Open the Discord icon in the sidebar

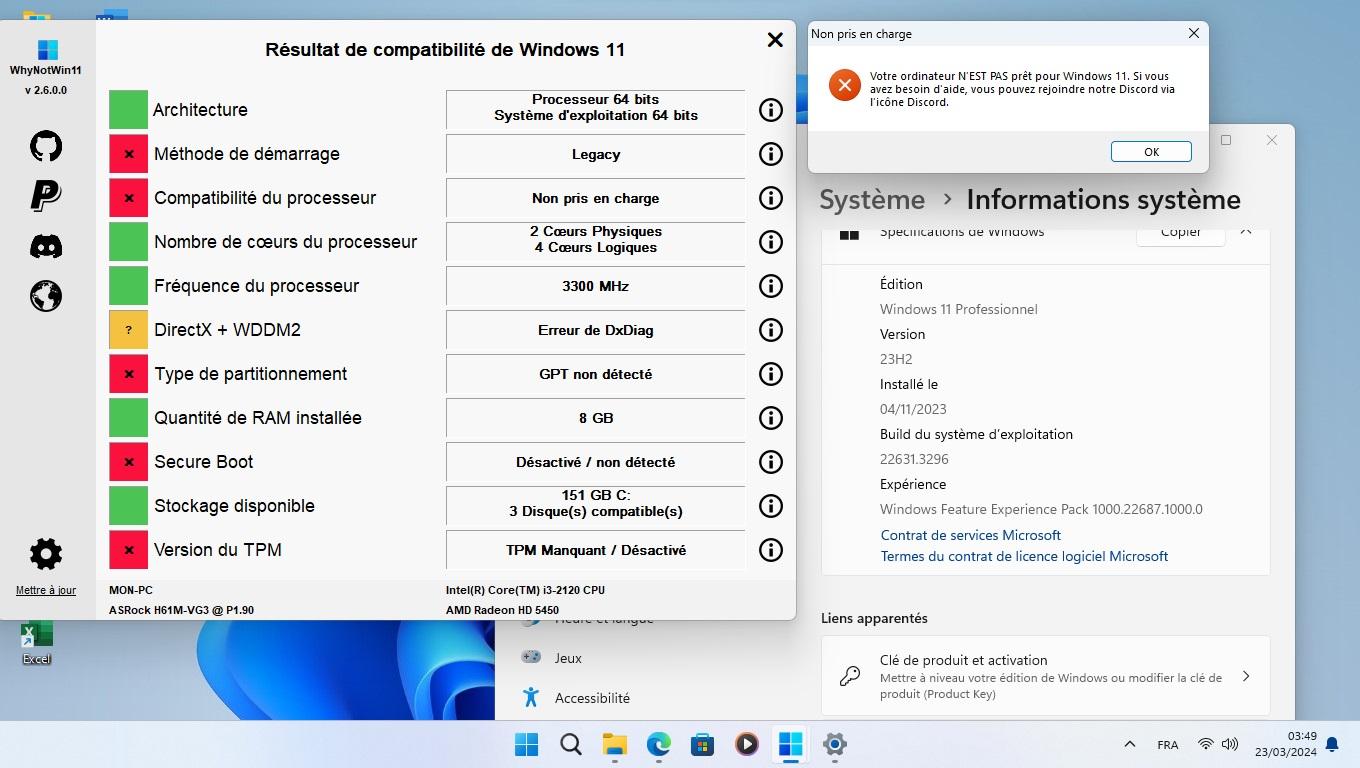pos(46,246)
